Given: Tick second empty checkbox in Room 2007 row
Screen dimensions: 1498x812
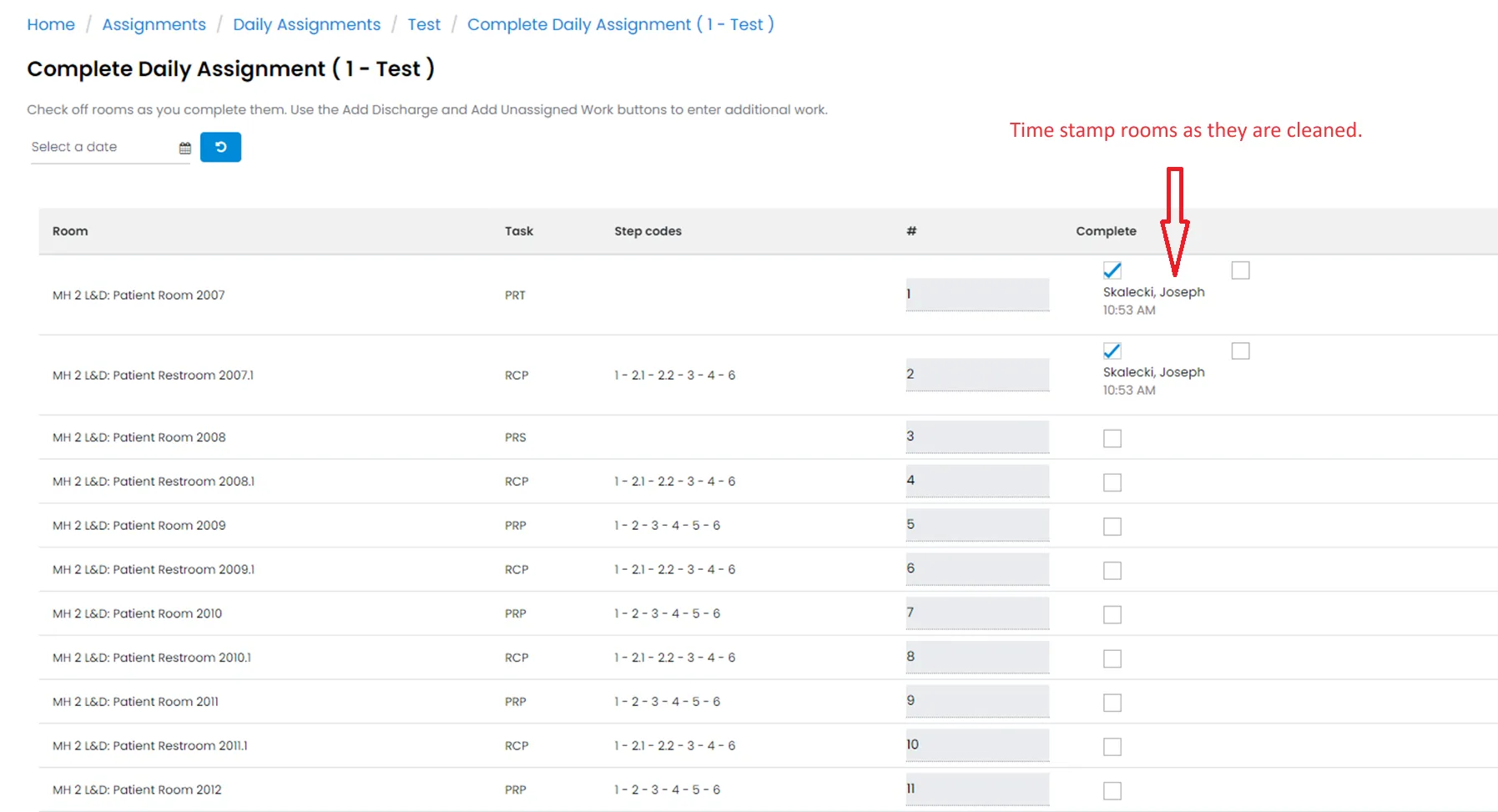Looking at the screenshot, I should point(1241,270).
